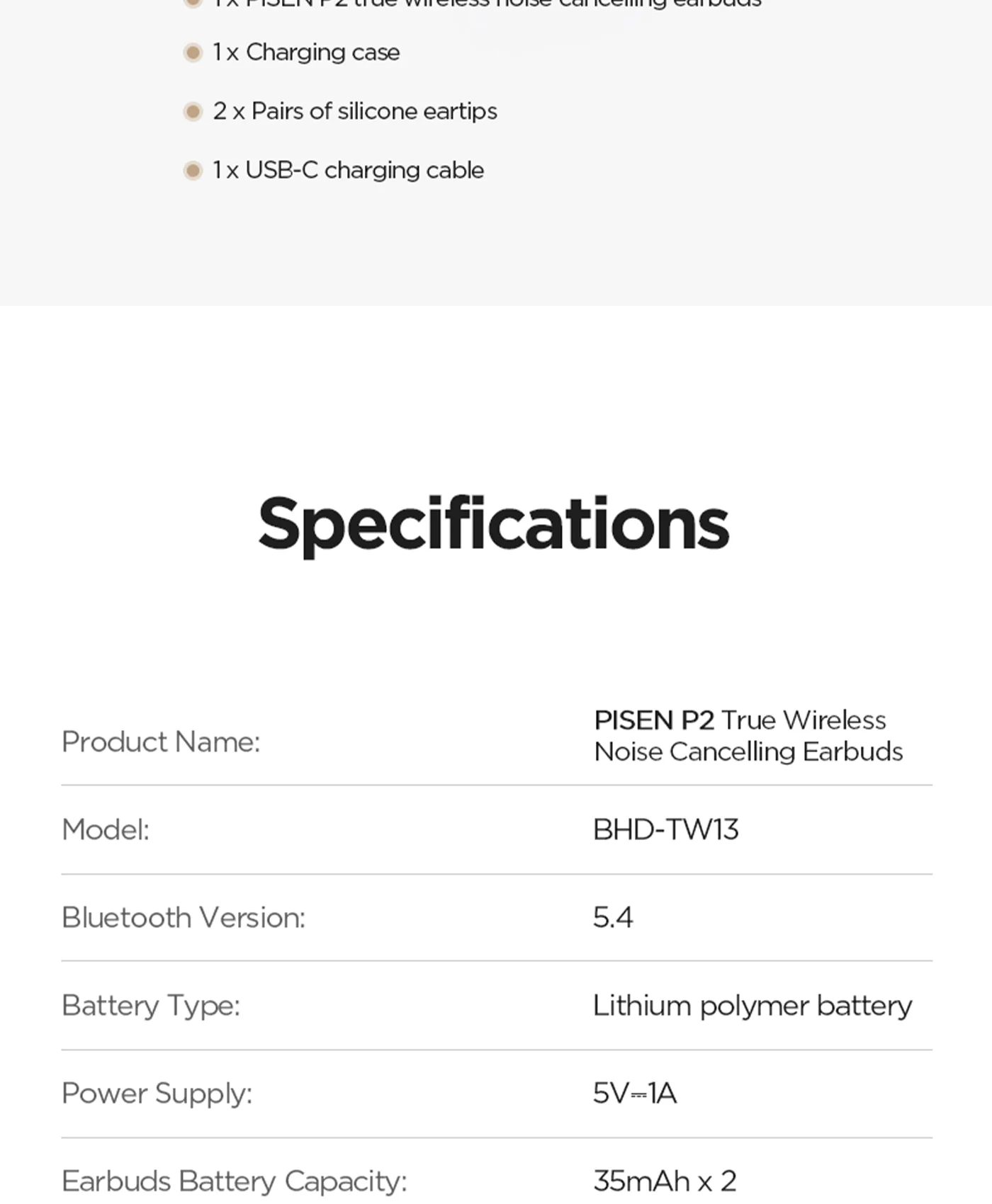Click the "Product Name:" label
This screenshot has height=1204, width=992.
(x=161, y=742)
